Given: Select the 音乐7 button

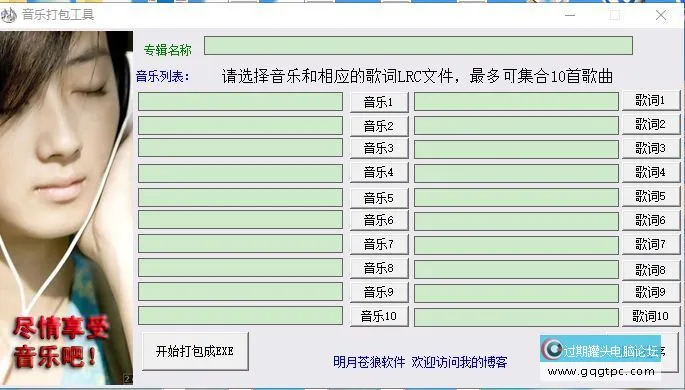Looking at the screenshot, I should tap(379, 244).
